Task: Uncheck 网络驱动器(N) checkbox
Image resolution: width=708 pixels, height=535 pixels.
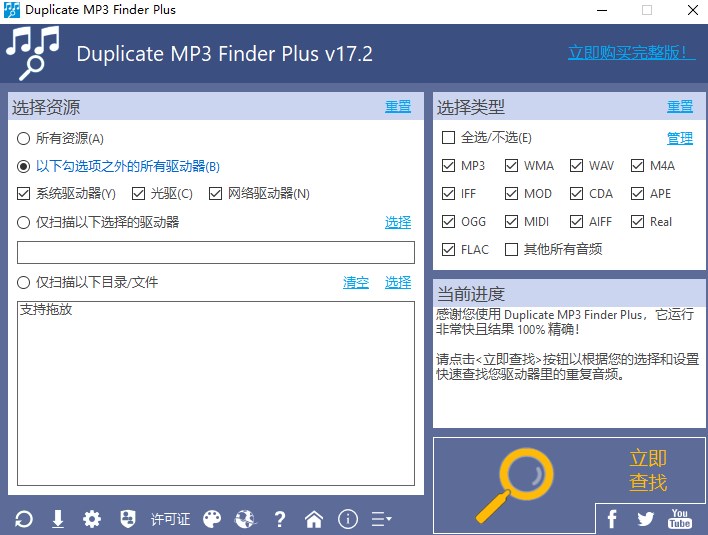Action: pos(215,194)
